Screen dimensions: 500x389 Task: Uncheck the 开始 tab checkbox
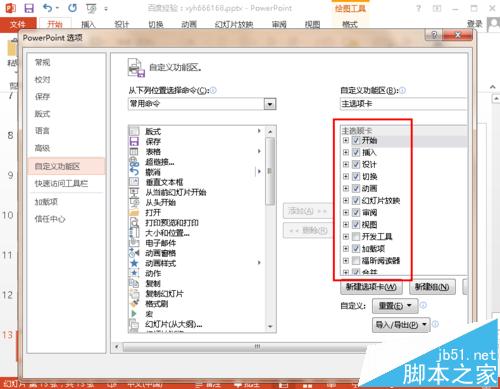(x=356, y=140)
